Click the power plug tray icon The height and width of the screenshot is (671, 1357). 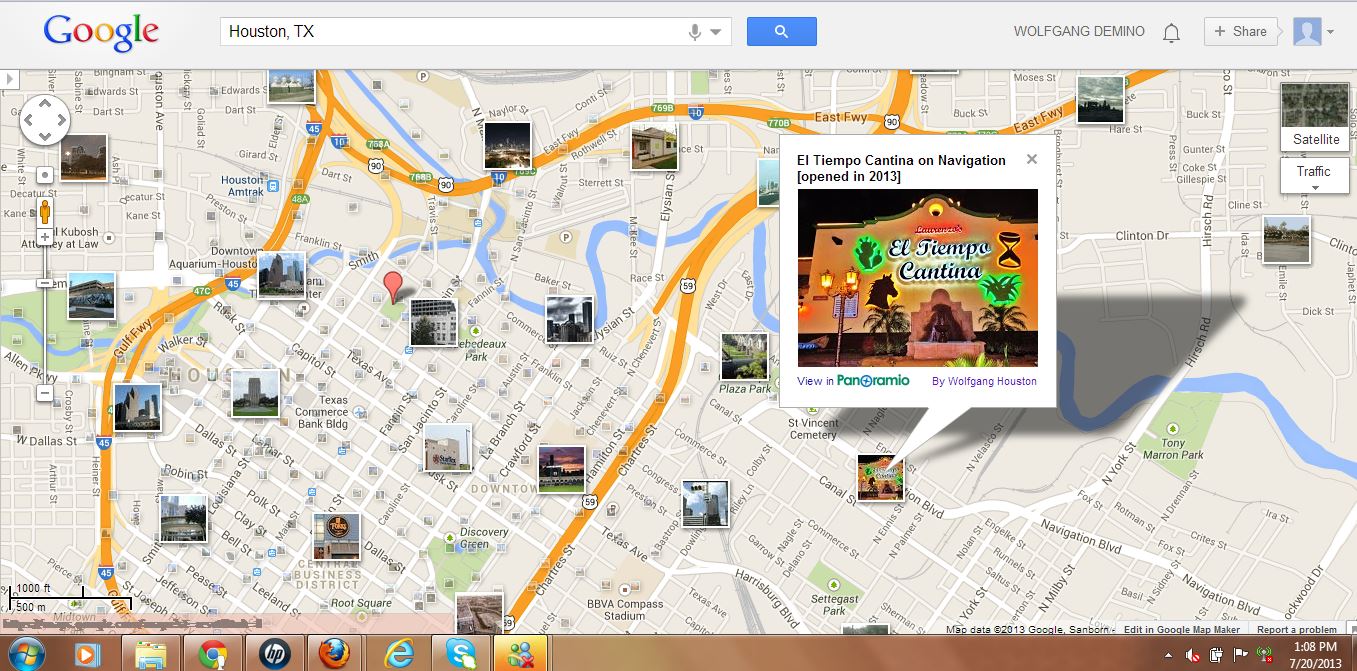coord(1215,654)
